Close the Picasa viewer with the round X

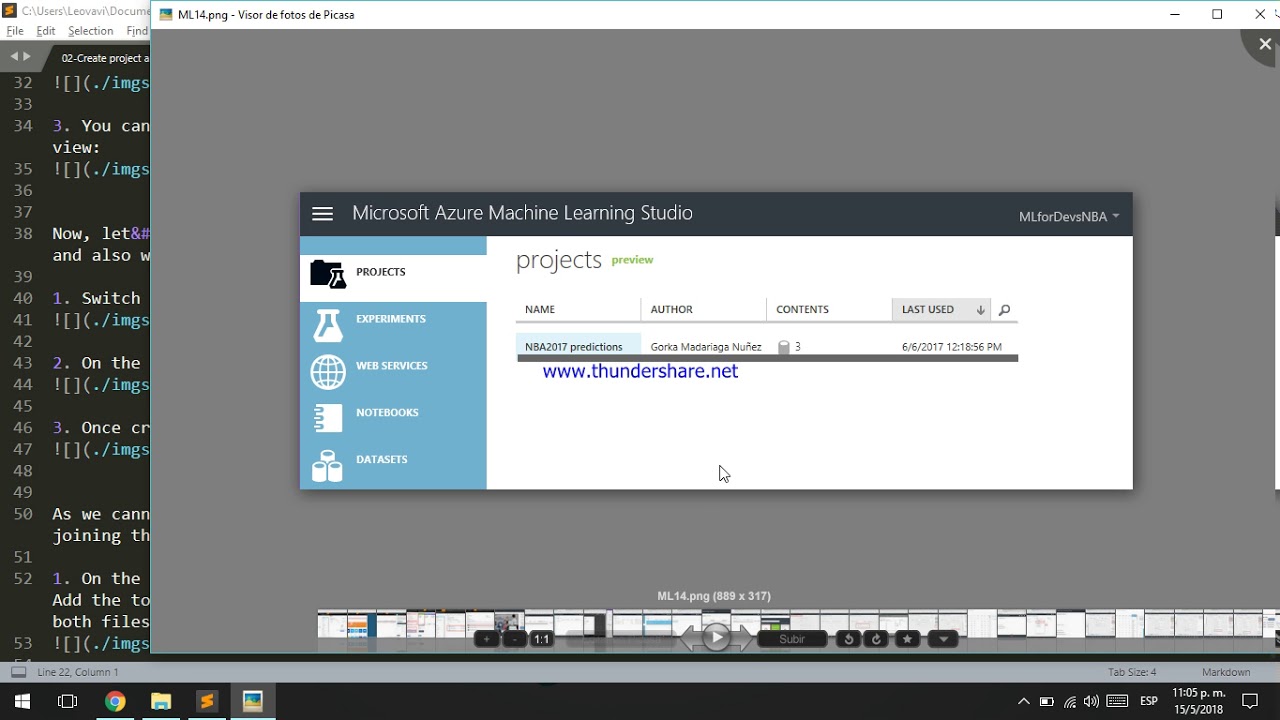pyautogui.click(x=1264, y=44)
